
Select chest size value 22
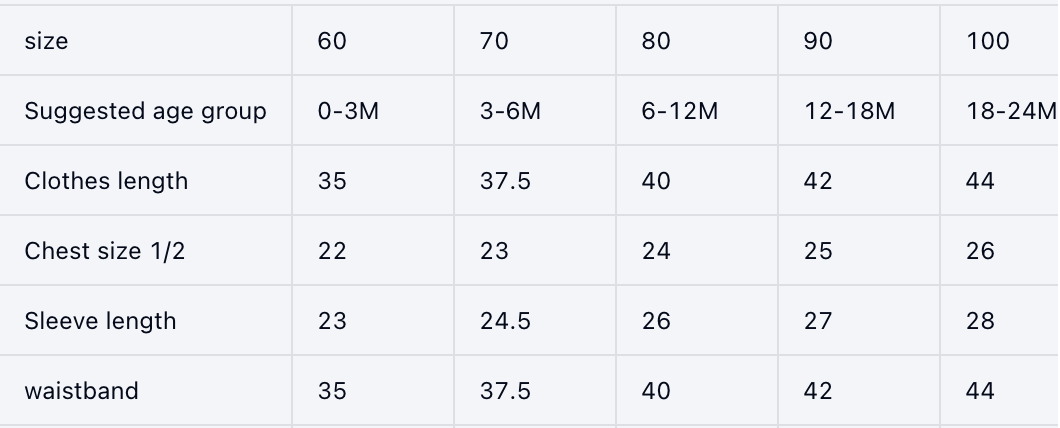tap(332, 251)
